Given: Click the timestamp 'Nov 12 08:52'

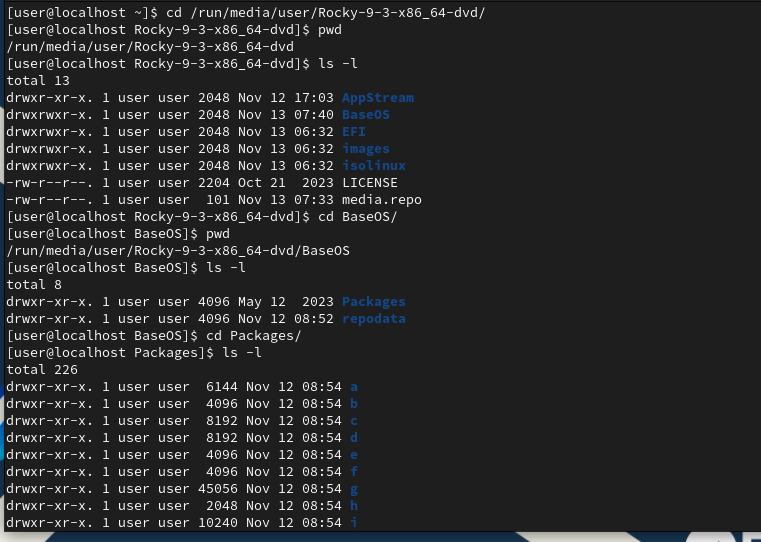Looking at the screenshot, I should 286,319.
